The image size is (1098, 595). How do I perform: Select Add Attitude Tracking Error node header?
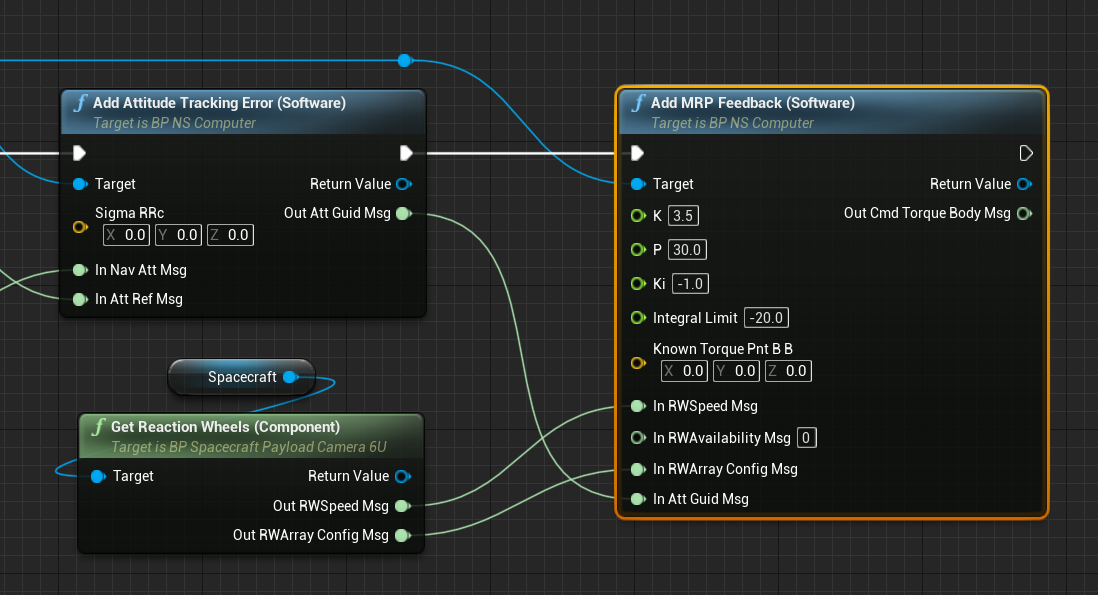click(x=219, y=103)
